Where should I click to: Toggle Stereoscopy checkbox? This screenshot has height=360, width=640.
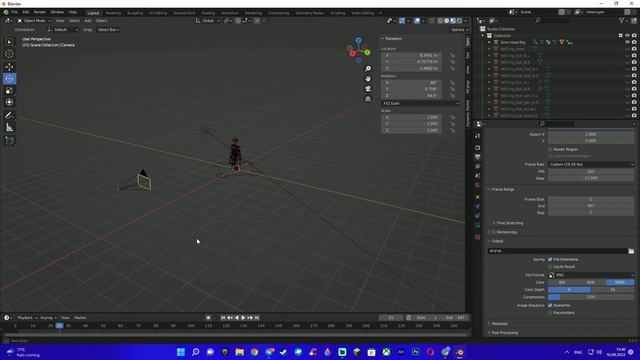coord(494,232)
